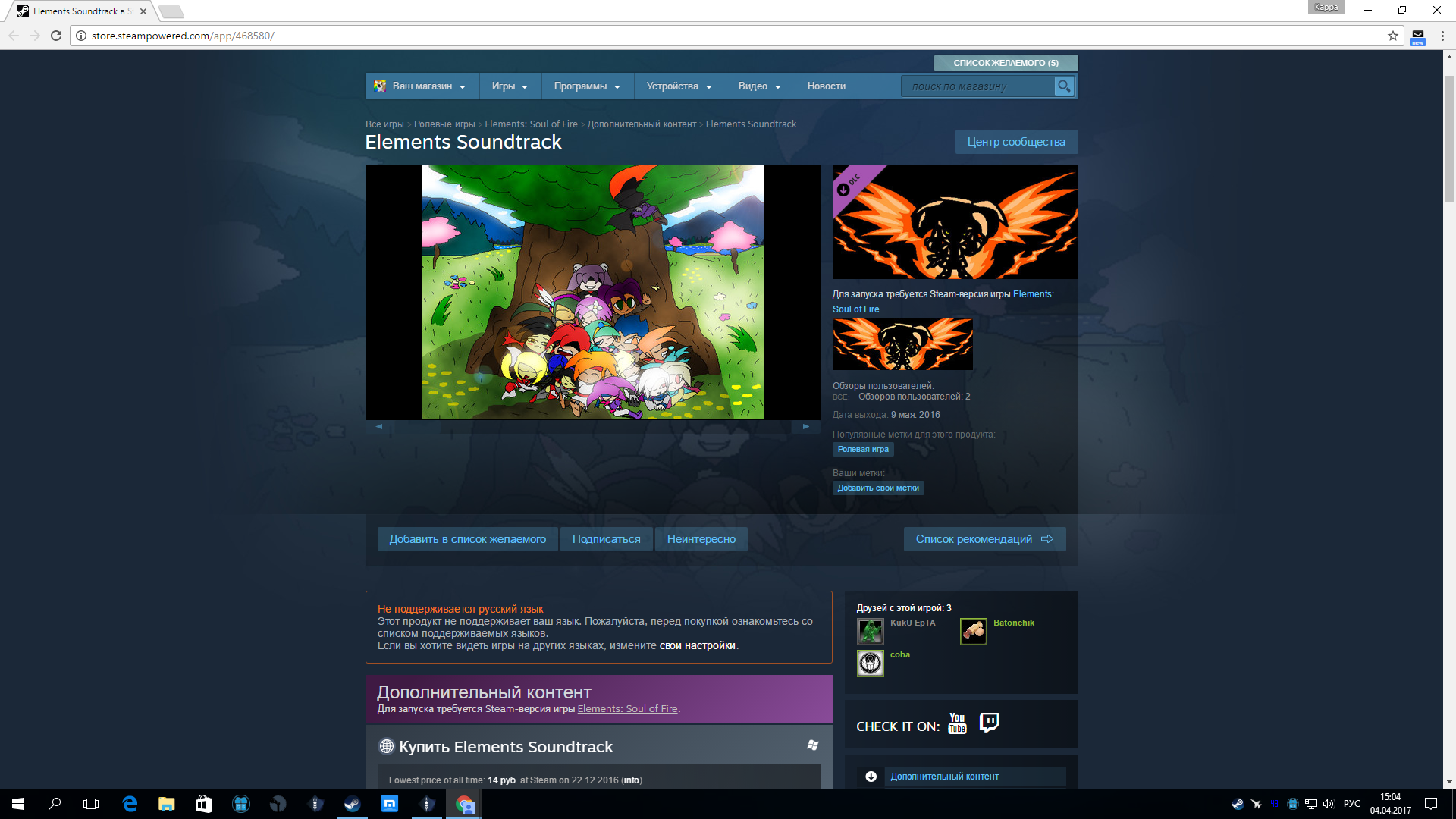Click the mail extension icon in Chrome toolbar
This screenshot has width=1456, height=819.
1417,36
